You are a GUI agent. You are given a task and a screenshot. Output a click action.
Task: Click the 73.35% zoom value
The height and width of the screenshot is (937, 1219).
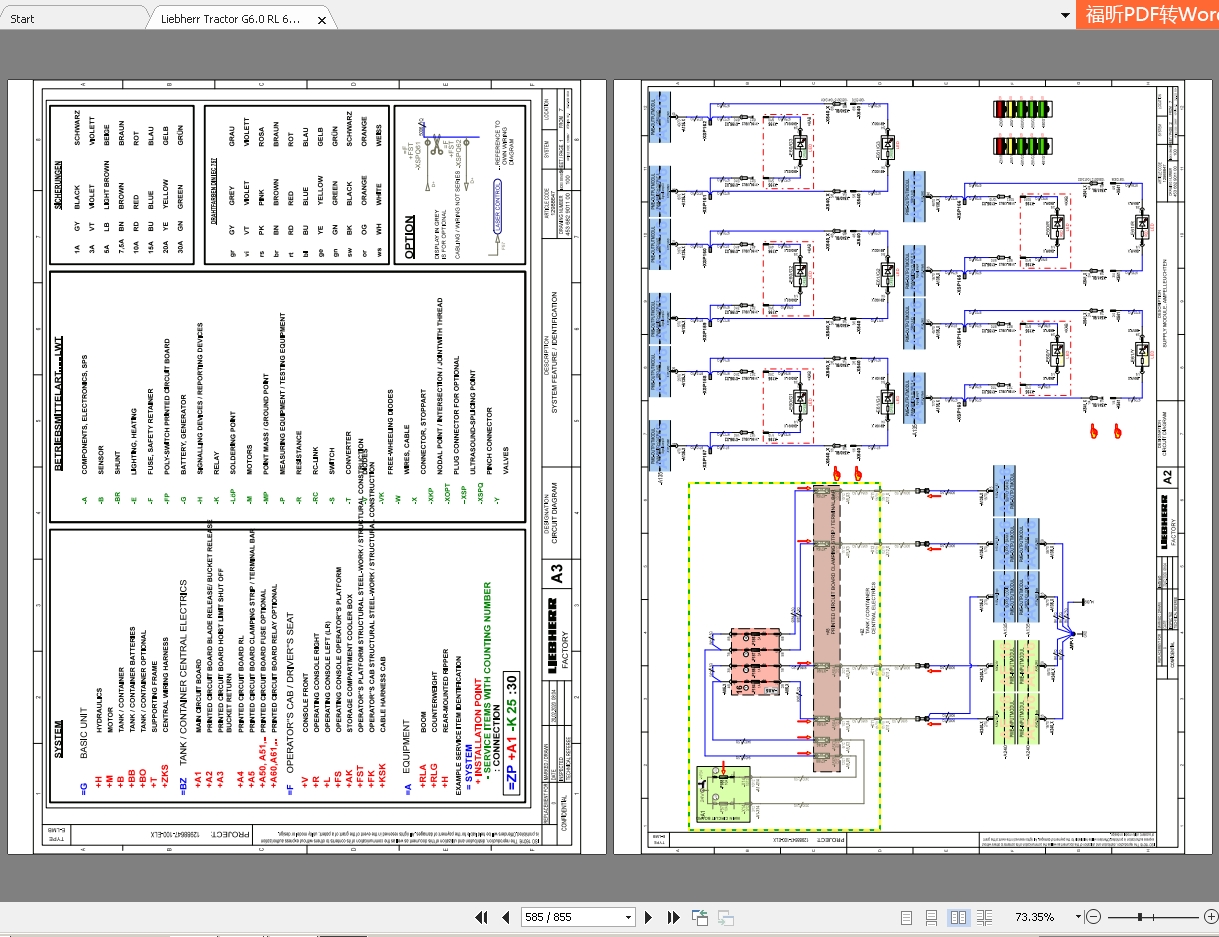tap(1034, 917)
